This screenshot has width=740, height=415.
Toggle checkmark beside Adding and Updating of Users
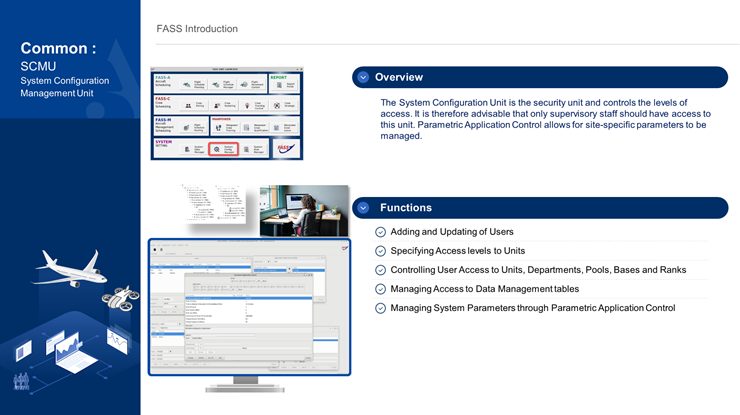point(380,232)
